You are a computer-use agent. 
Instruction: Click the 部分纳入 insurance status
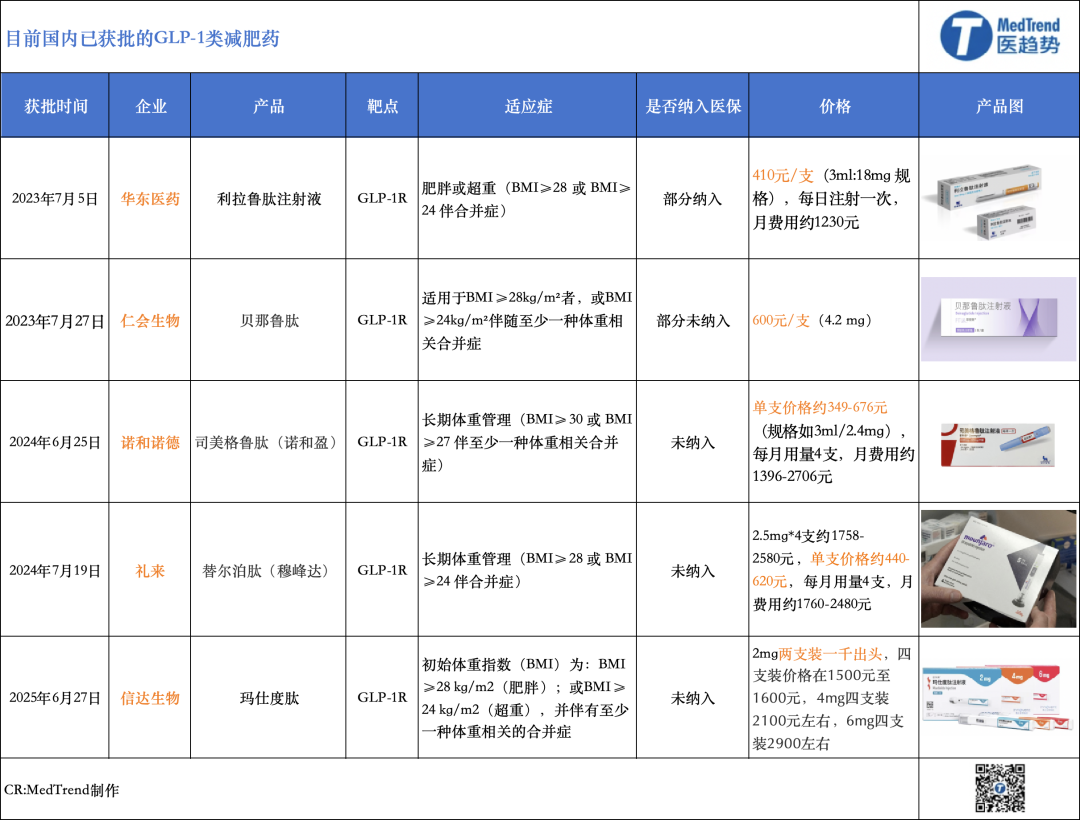pos(692,199)
